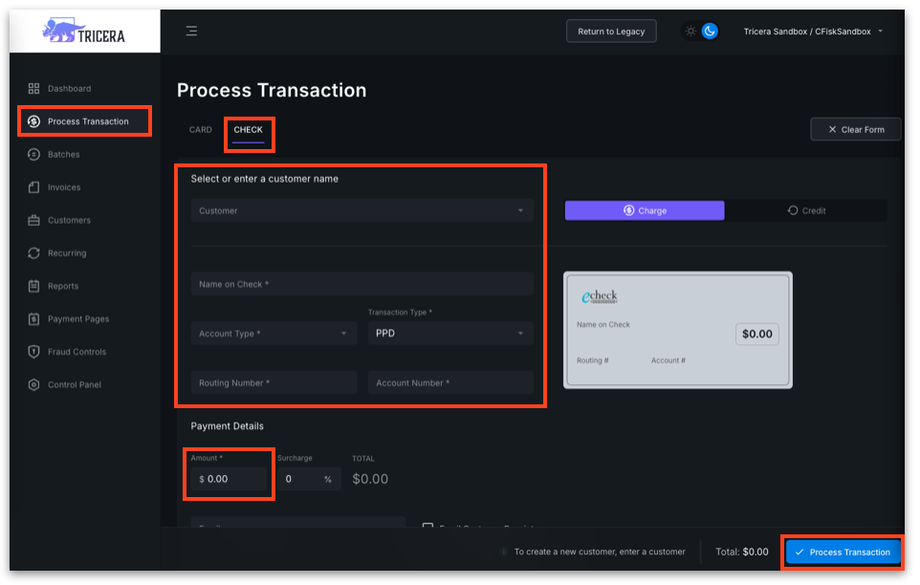920x585 pixels.
Task: Switch to the CARD tab
Action: coord(200,130)
